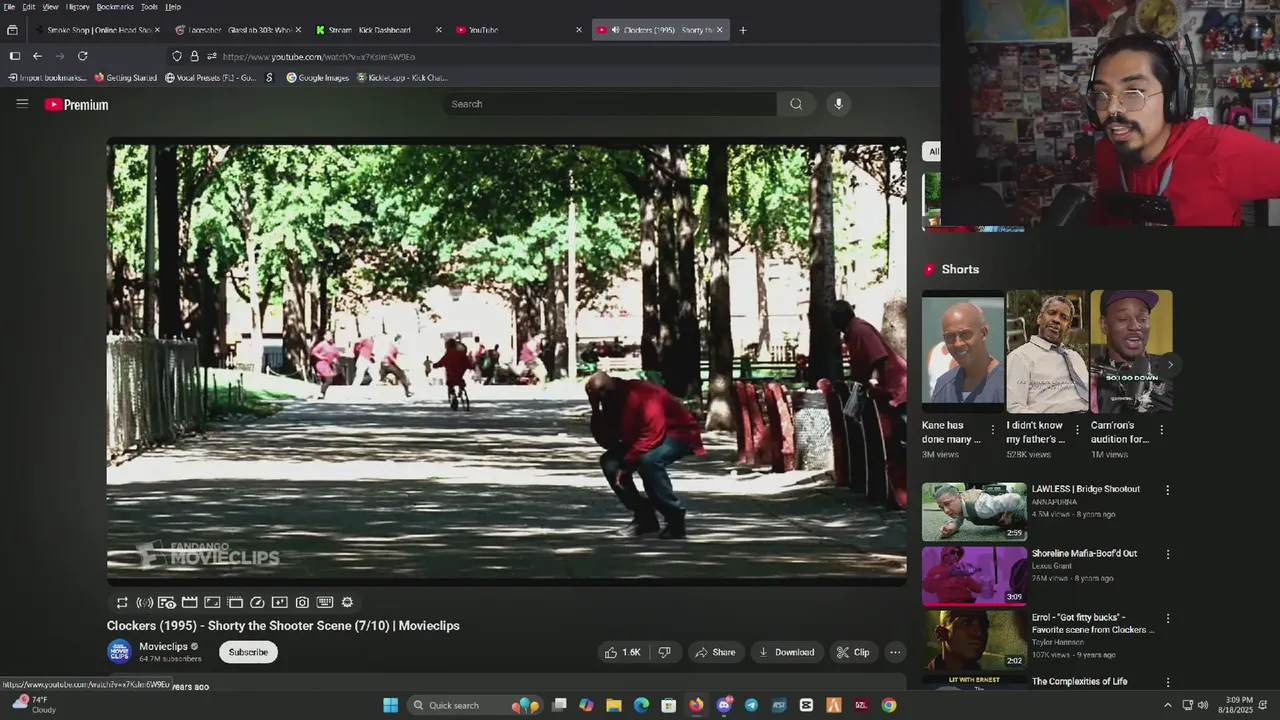Screen dimensions: 1280x720
Task: Click the pop-up player dashed window icon
Action: pos(235,602)
